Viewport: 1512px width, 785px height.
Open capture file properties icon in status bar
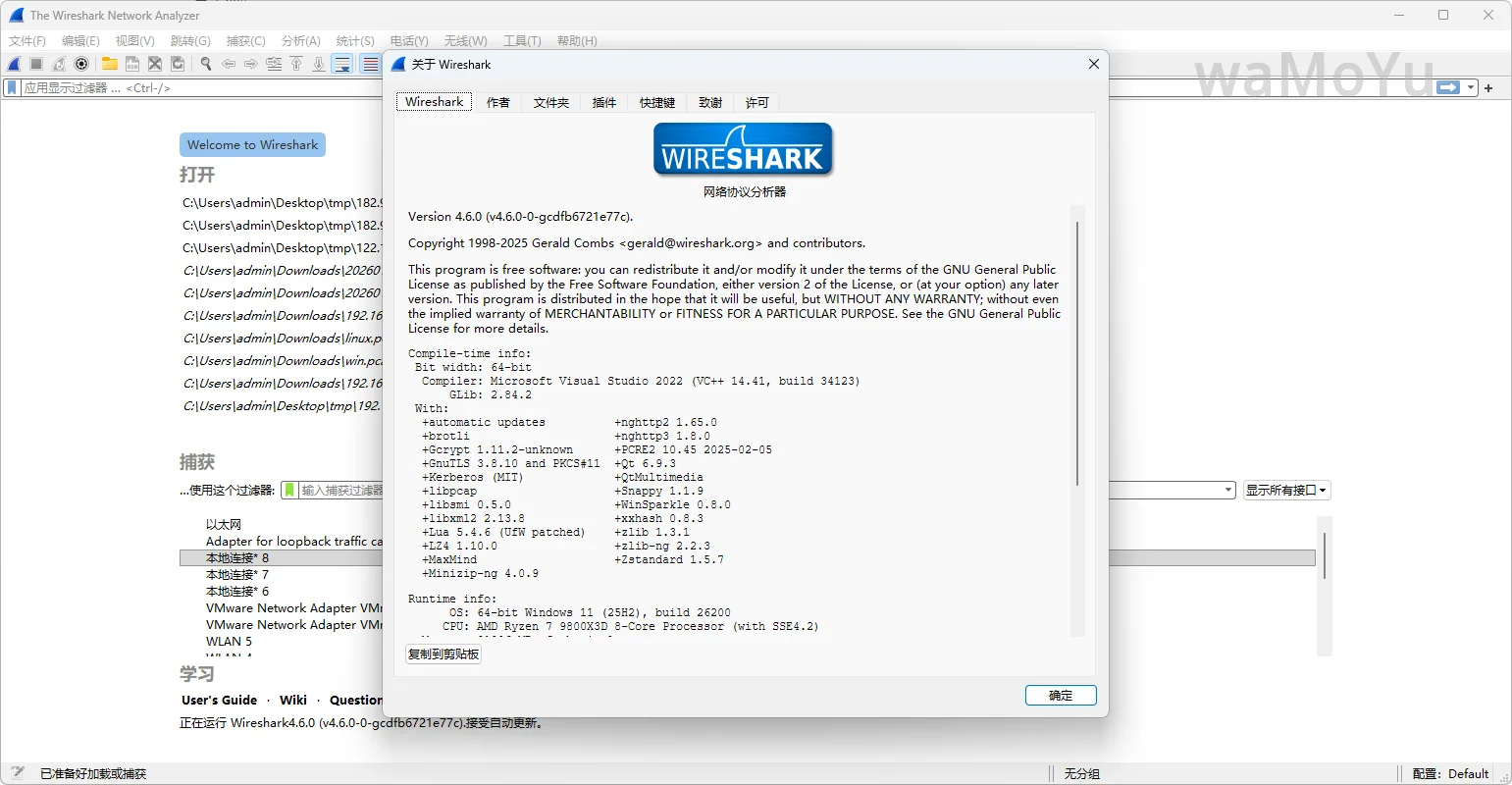tap(17, 773)
